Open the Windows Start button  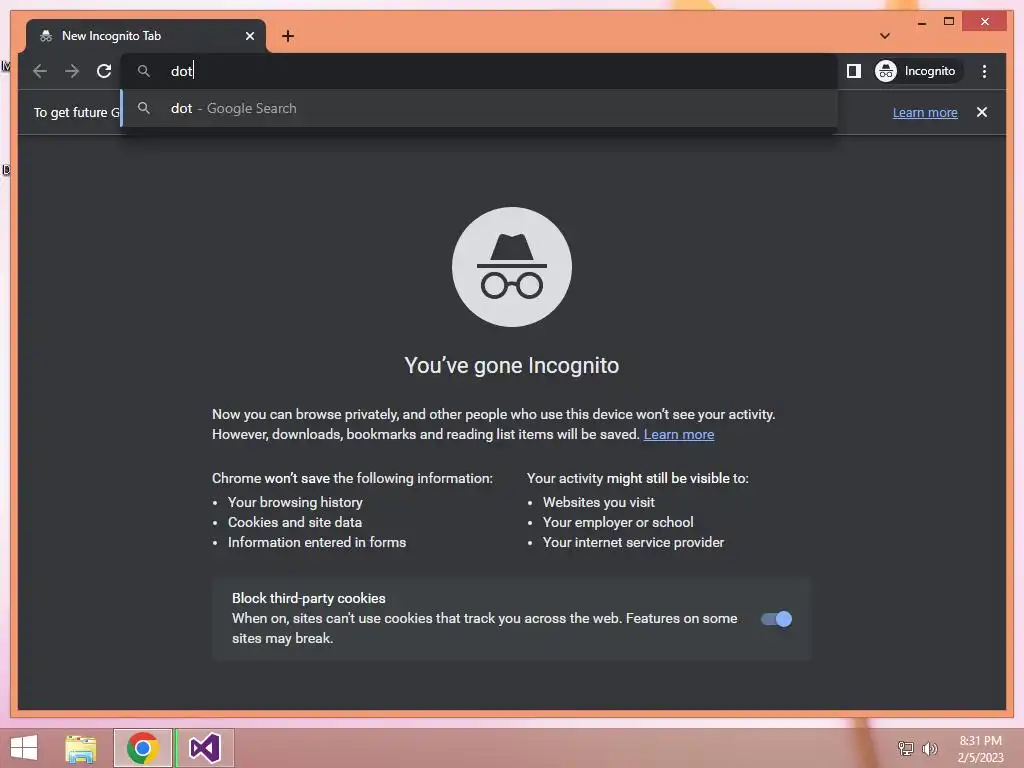(24, 748)
